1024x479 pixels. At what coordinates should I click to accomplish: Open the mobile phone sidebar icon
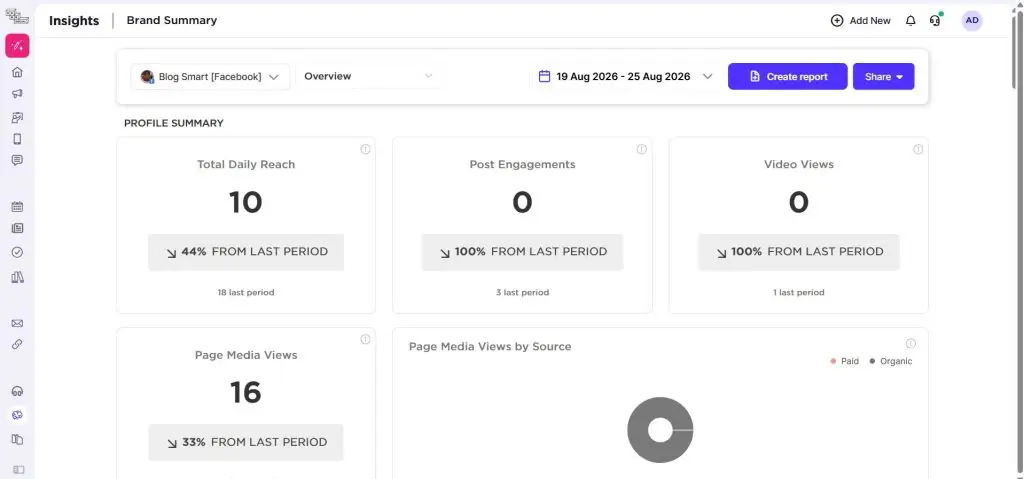pos(18,139)
